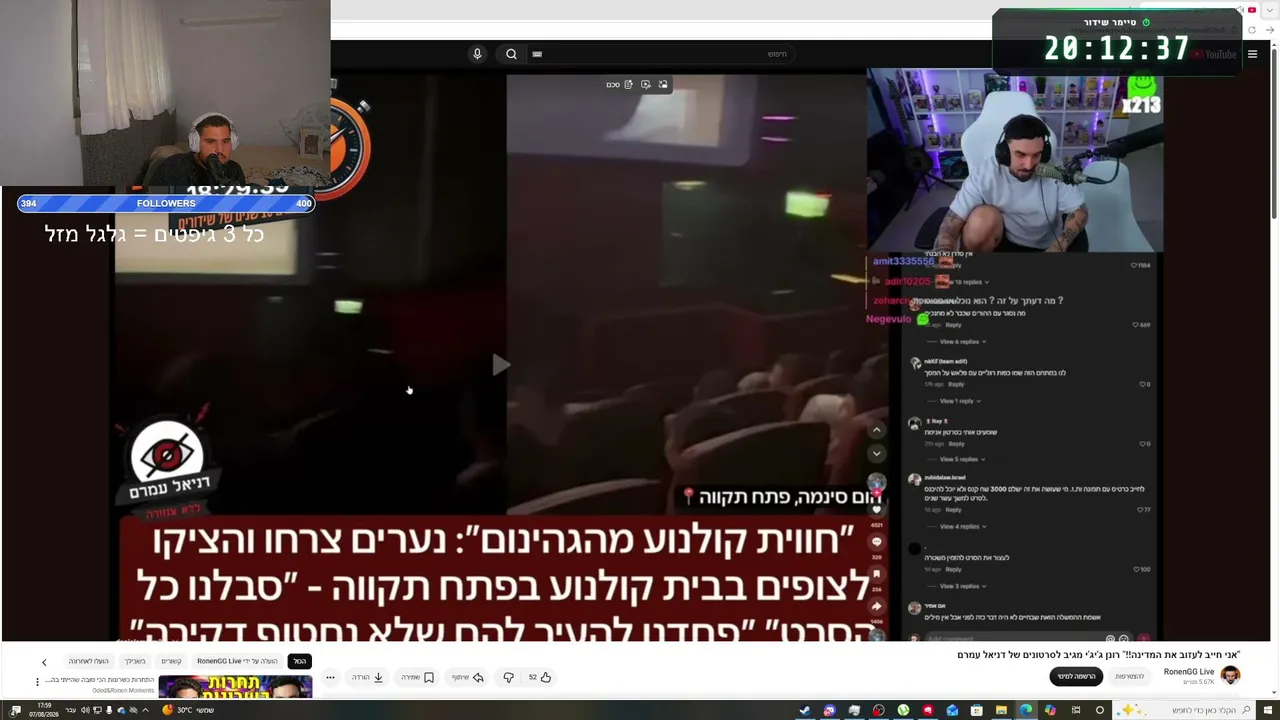Open the volume control in system tray
Screen dimensions: 1280x720
click(x=85, y=710)
